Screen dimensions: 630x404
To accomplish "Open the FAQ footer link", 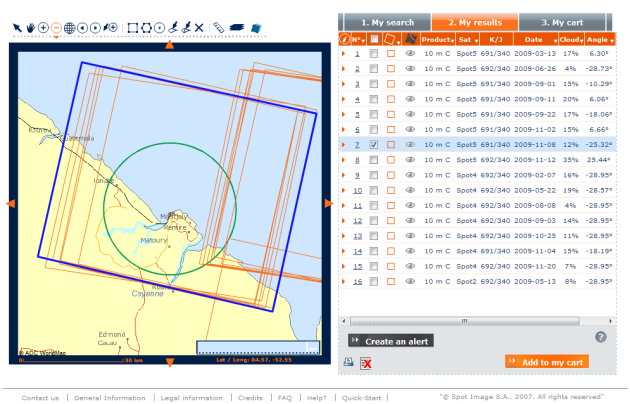I will tap(284, 398).
